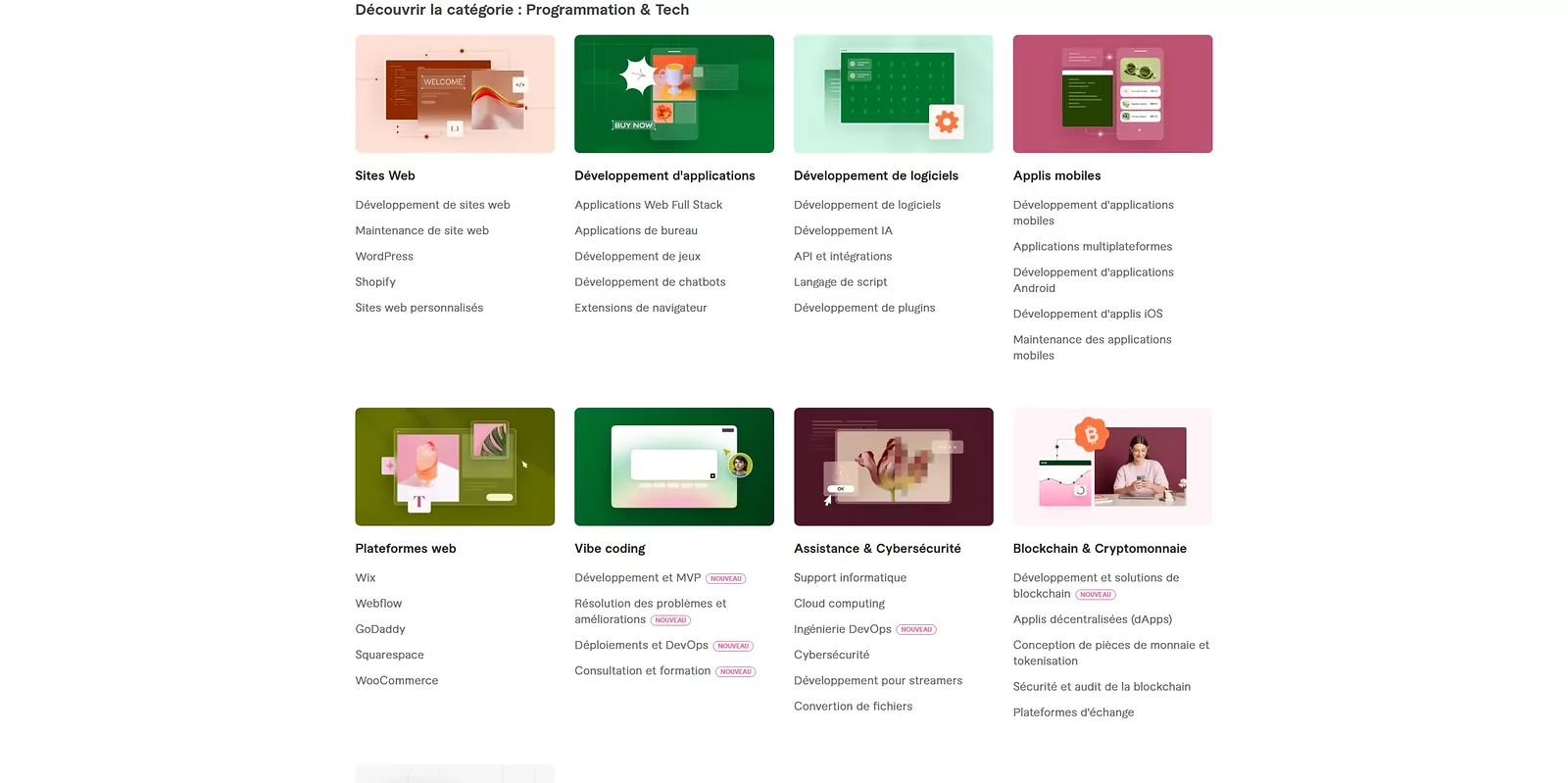Open Applis décentralisées (dApps) link
1568x783 pixels.
point(1093,619)
